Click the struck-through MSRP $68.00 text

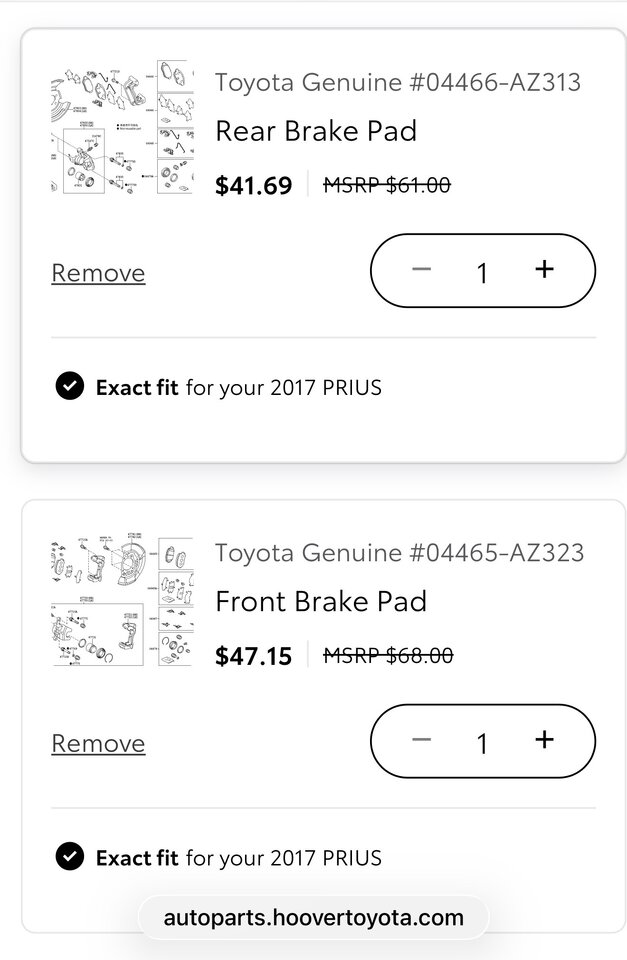coord(388,655)
